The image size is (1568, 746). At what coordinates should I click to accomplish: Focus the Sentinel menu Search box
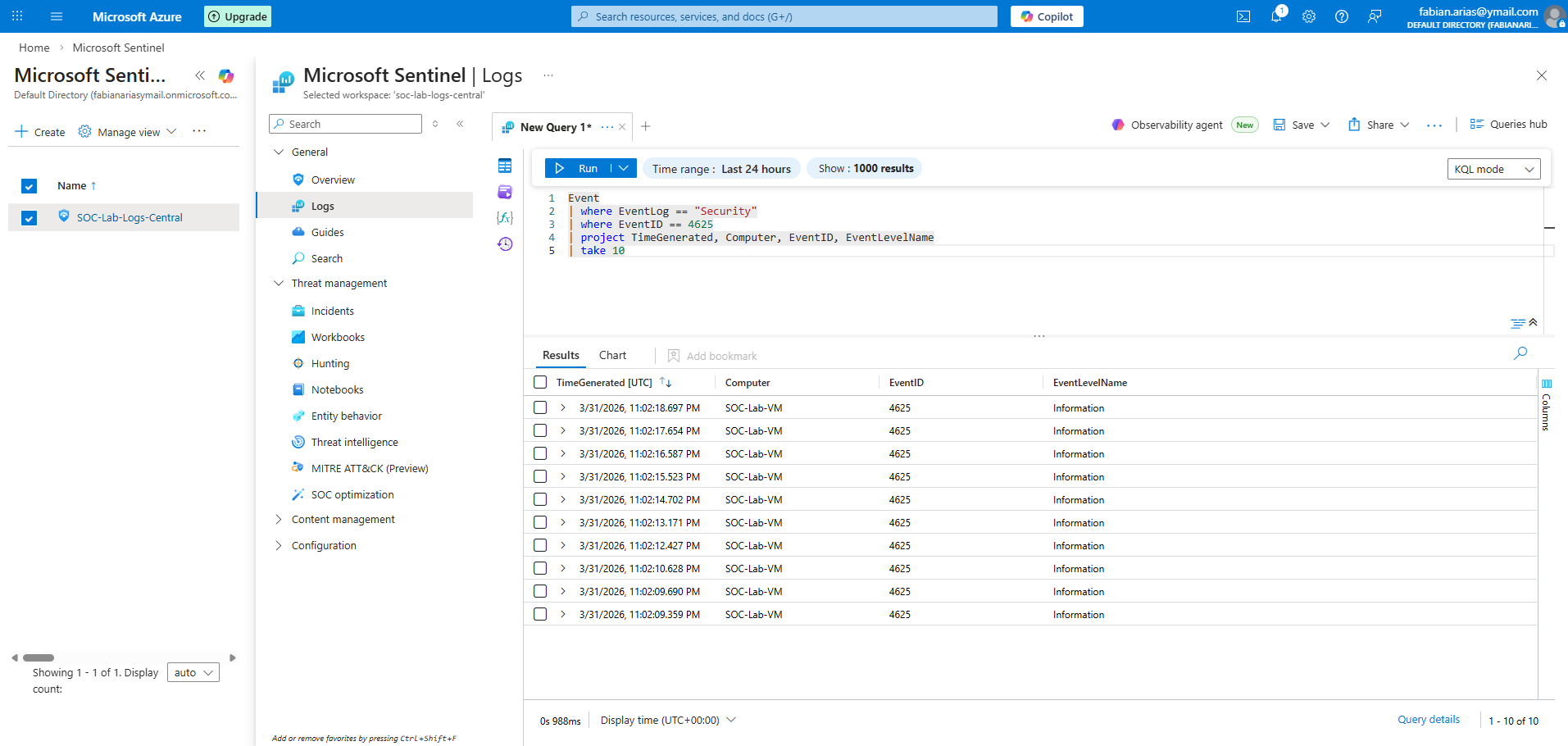[345, 124]
